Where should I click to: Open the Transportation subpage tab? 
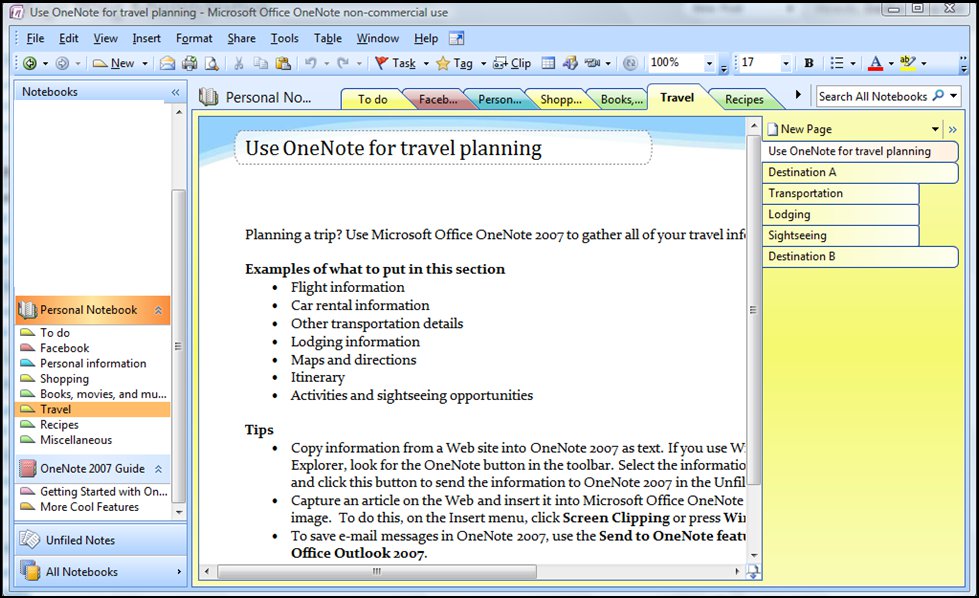click(x=840, y=194)
